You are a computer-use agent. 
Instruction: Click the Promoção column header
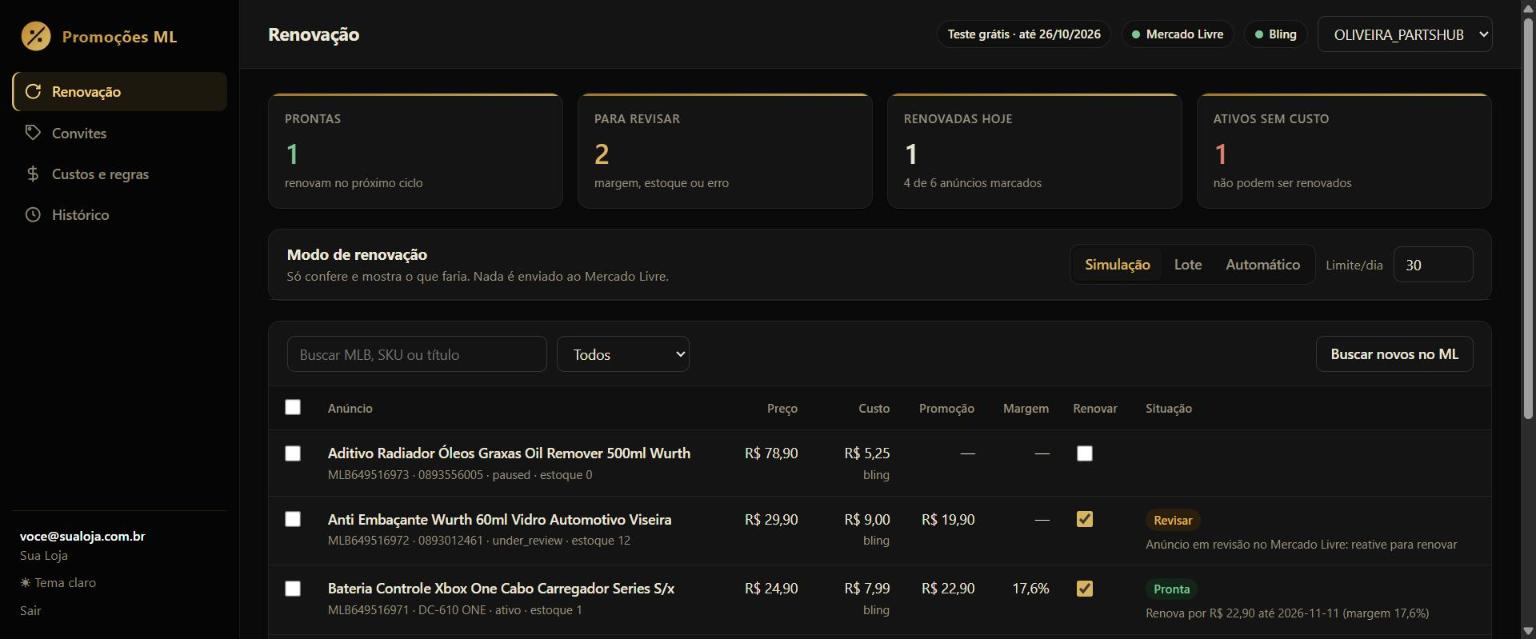click(947, 408)
